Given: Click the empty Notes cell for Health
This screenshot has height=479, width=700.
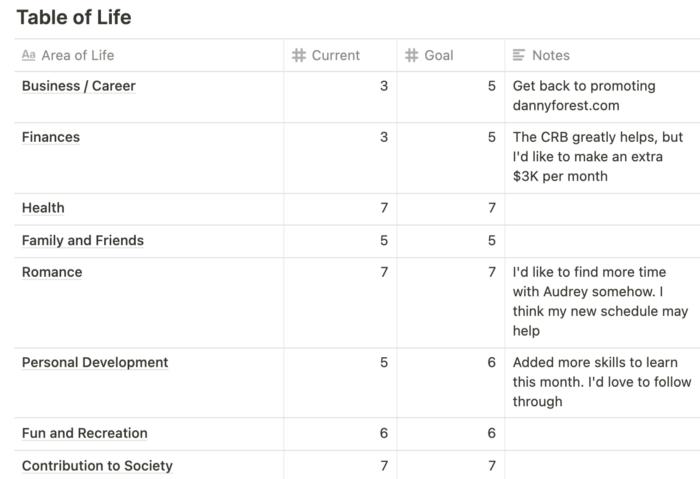Looking at the screenshot, I should 602,209.
